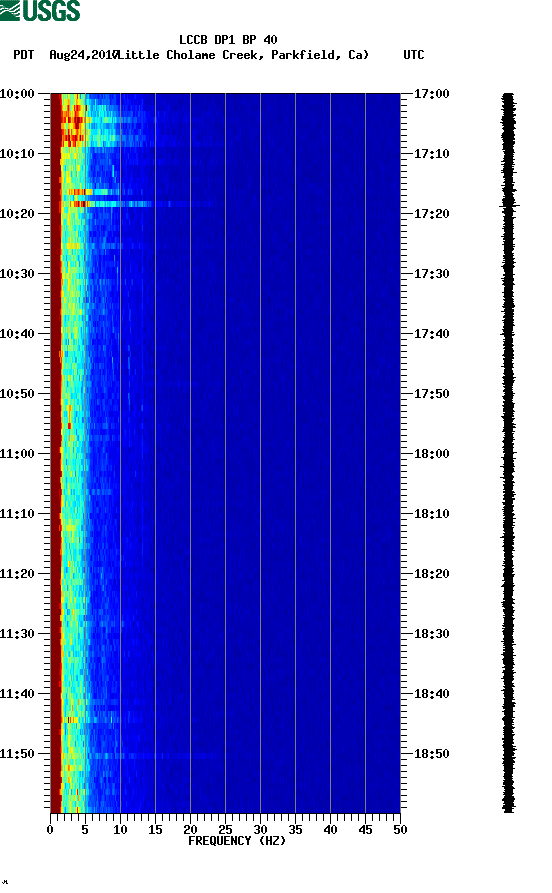552x893 pixels.
Task: Select the title text 'LCCB DP1 BP 40'
Action: [x=228, y=40]
